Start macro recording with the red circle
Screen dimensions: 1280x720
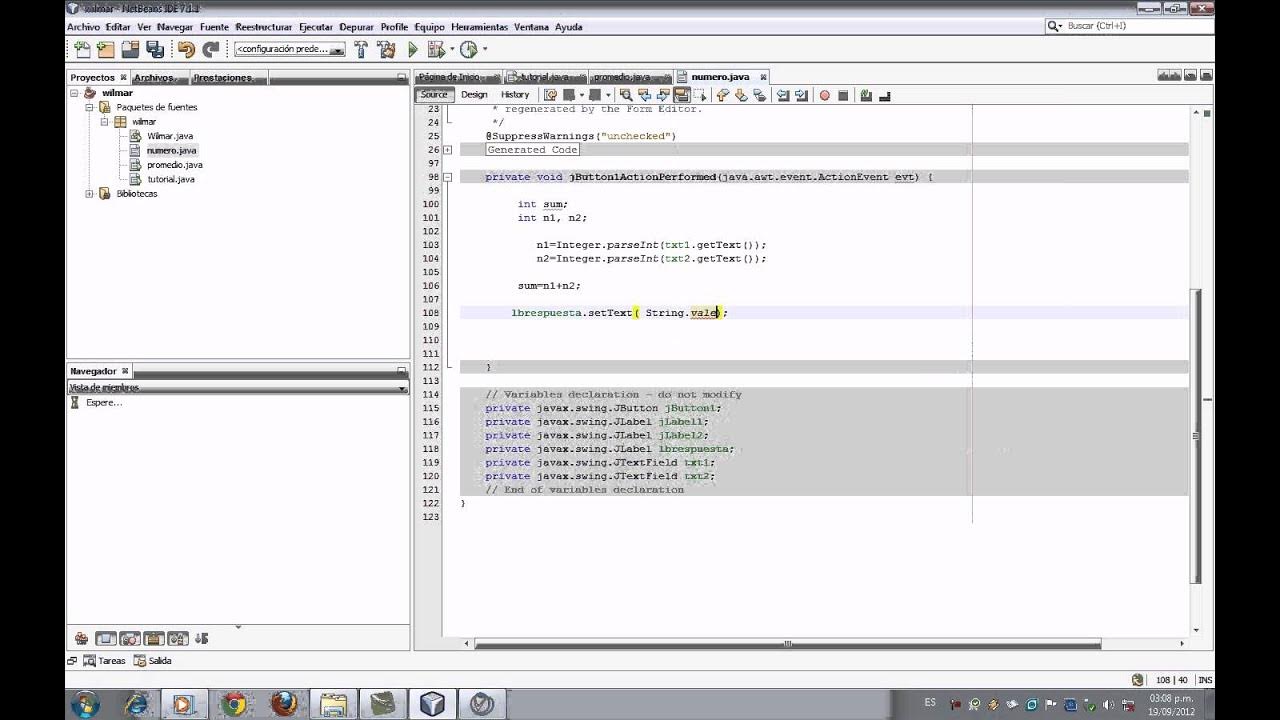(825, 96)
